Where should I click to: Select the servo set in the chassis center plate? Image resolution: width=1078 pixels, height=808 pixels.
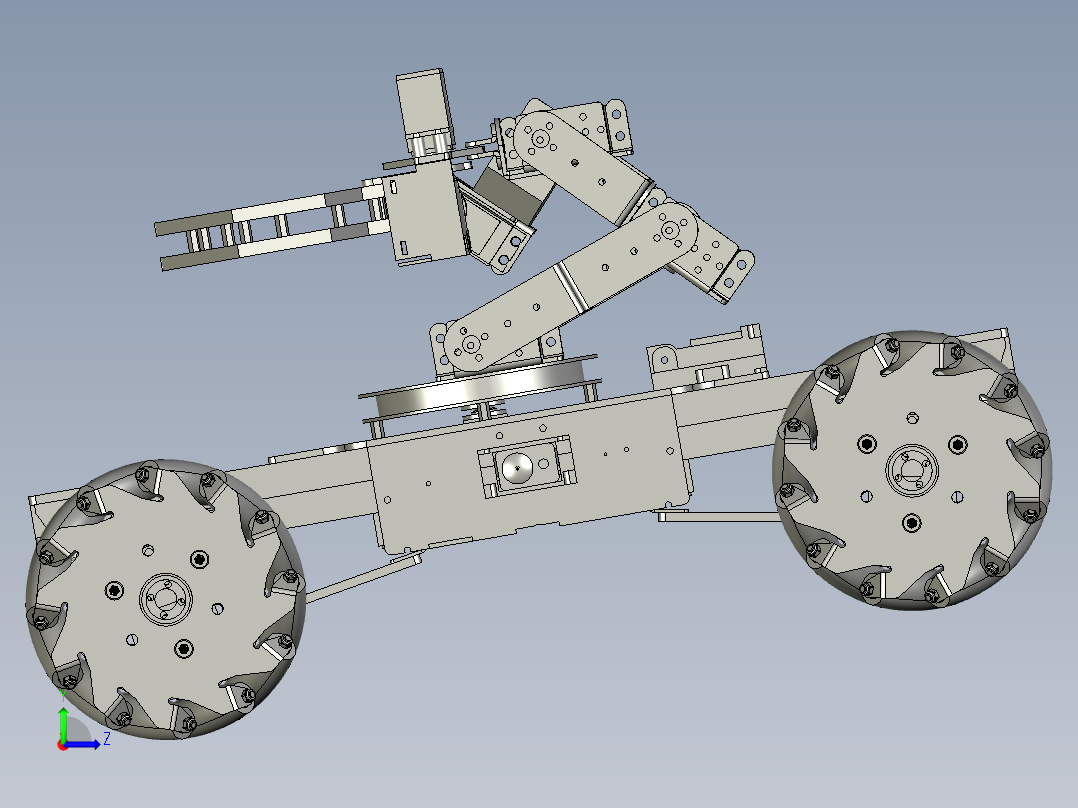click(x=527, y=467)
